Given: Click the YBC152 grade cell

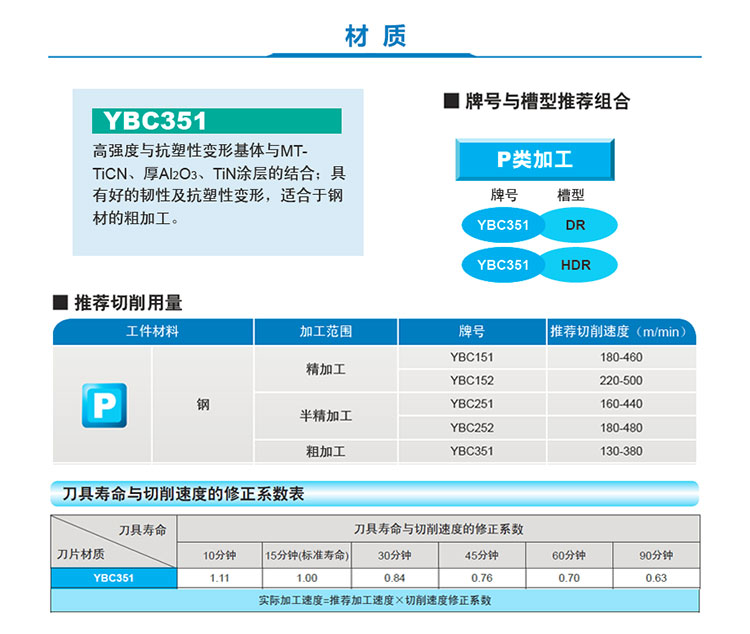Looking at the screenshot, I should [472, 380].
